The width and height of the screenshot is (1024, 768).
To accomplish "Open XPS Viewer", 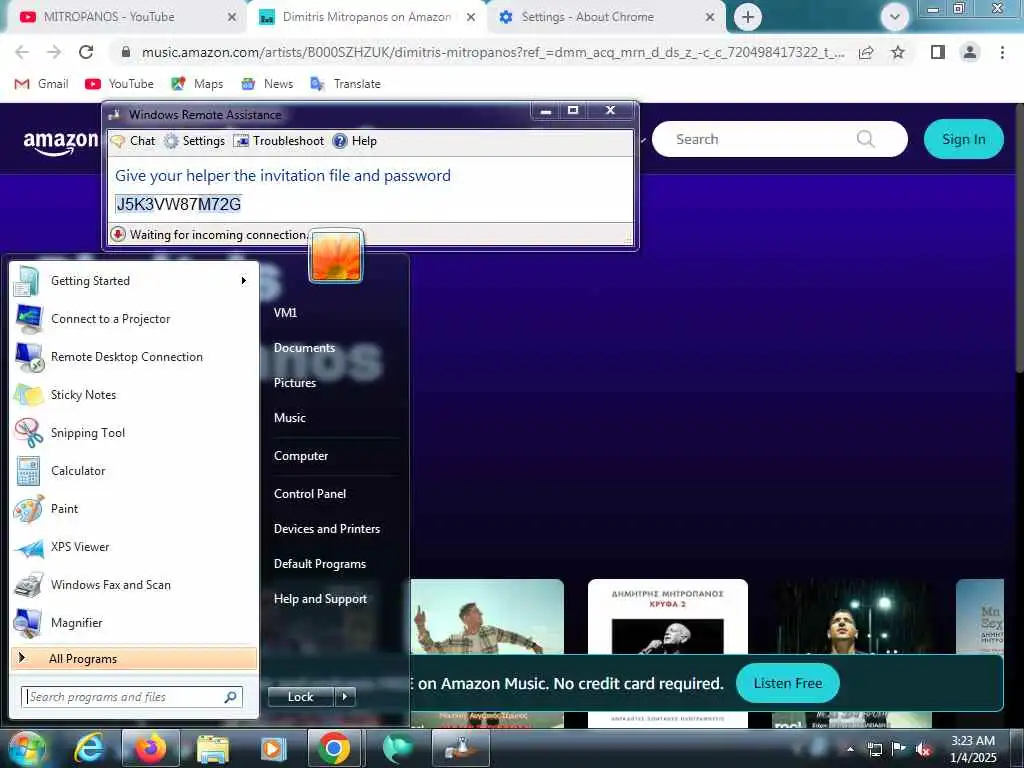I will 134,547.
